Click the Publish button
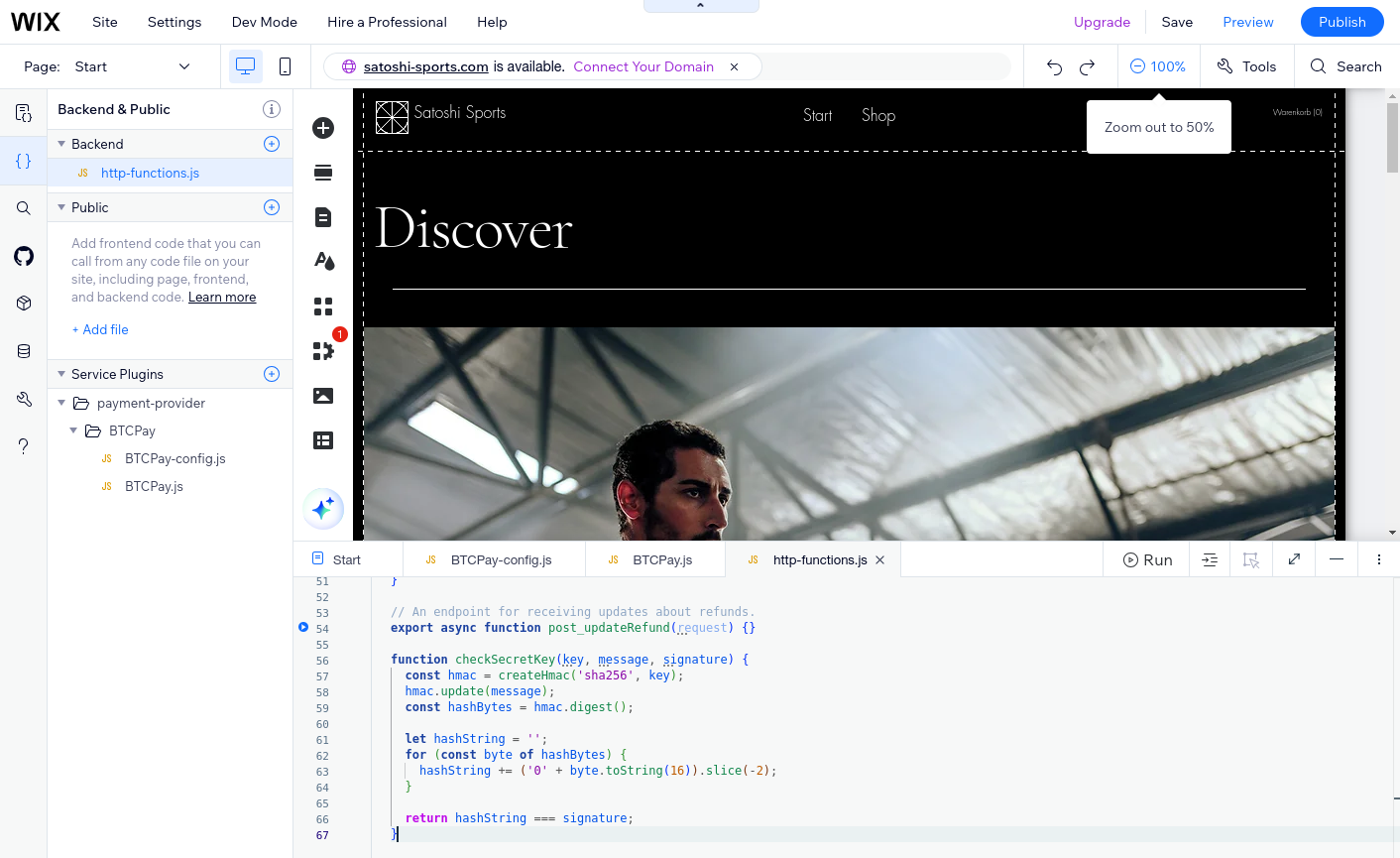This screenshot has height=858, width=1400. (x=1342, y=21)
